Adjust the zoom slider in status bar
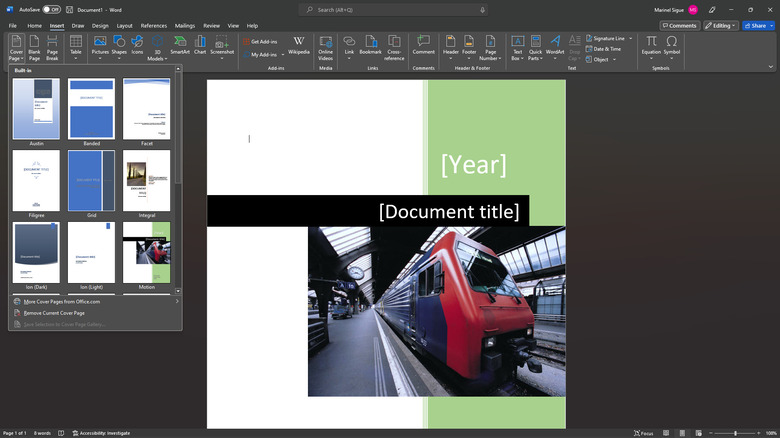 click(735, 433)
